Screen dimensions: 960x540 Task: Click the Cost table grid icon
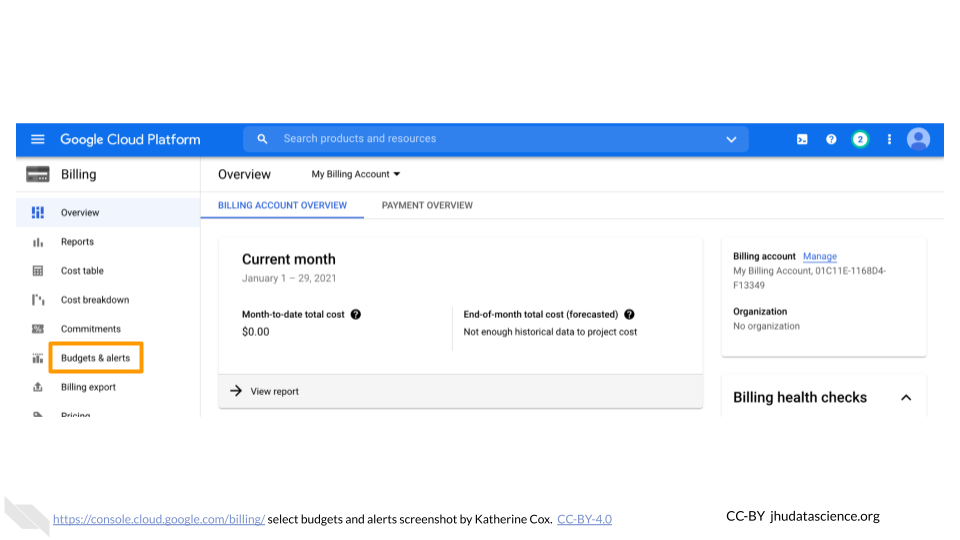pyautogui.click(x=37, y=271)
